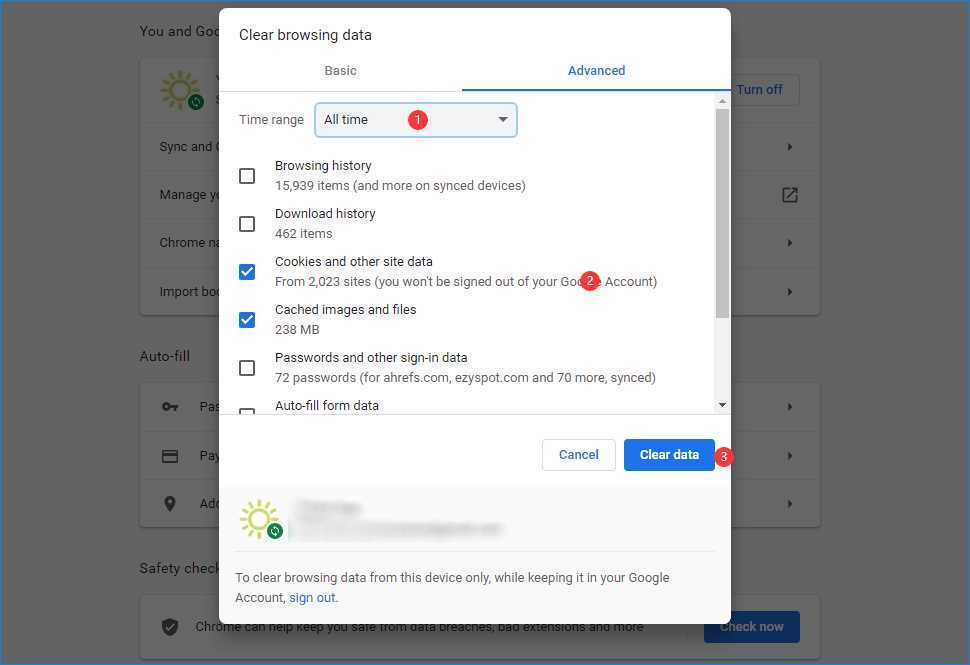970x665 pixels.
Task: Click the payment methods card icon
Action: 170,456
